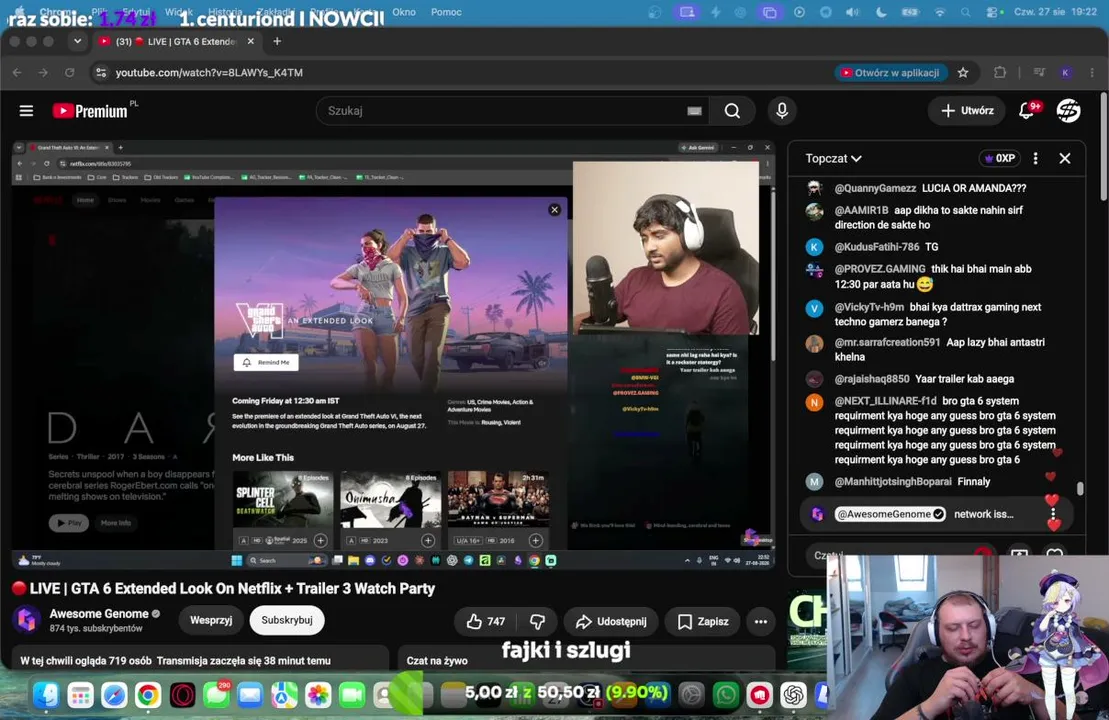Launch Safari from the Dock

114,695
